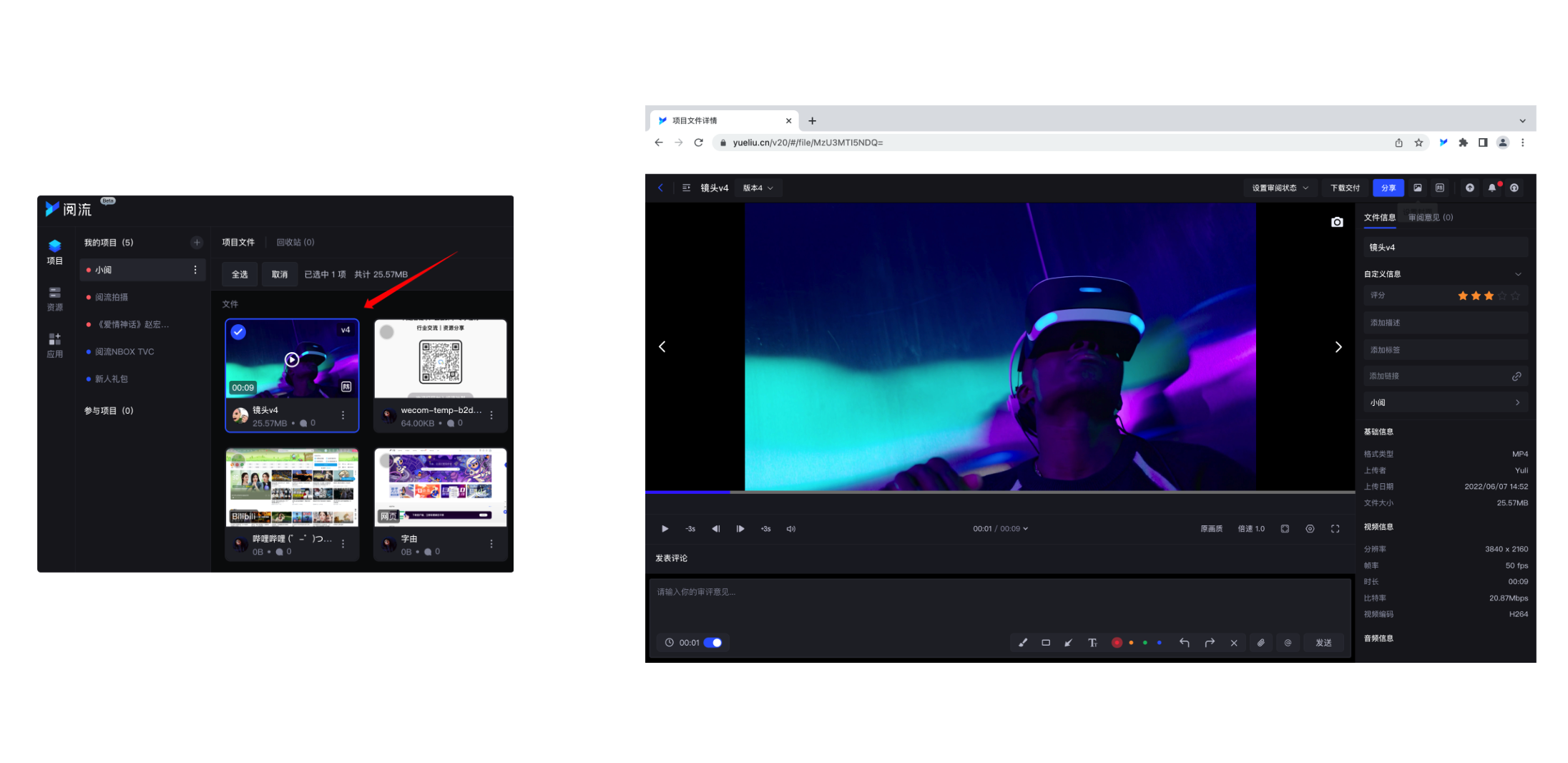Viewport: 1568px width, 763px height.
Task: Redo the annotation
Action: click(1210, 643)
